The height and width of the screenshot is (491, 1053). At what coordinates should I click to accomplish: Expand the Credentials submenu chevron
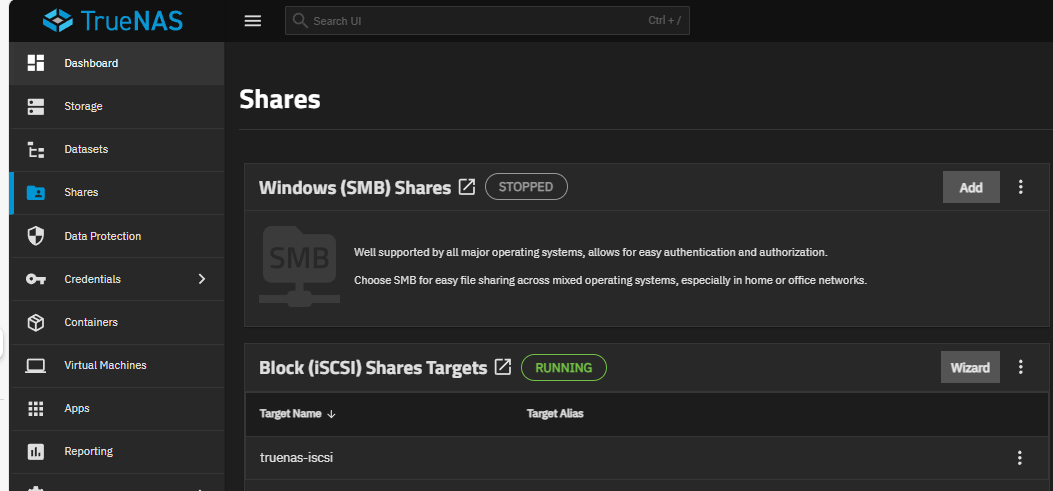[x=201, y=279]
